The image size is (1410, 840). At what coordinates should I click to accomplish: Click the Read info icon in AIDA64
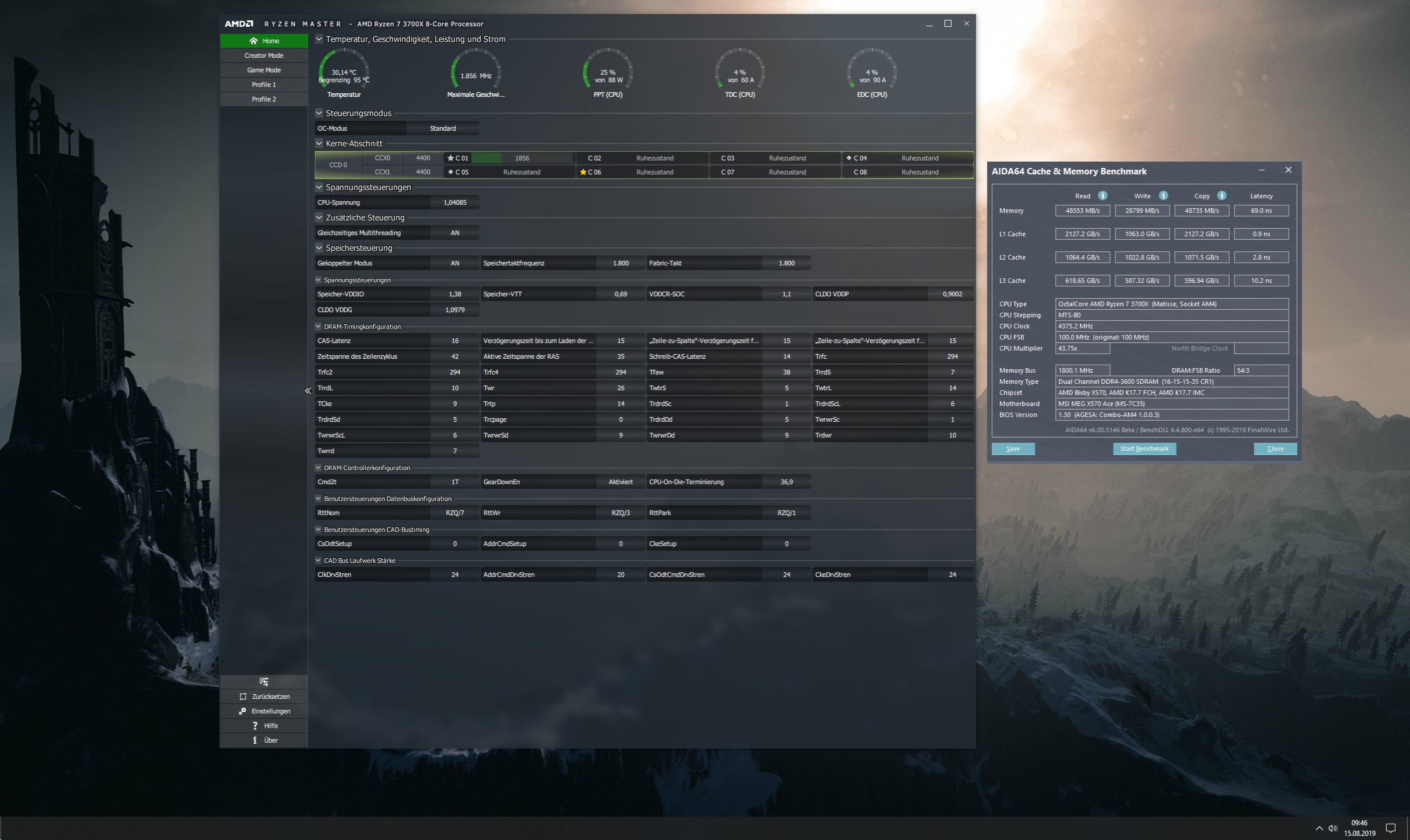(1103, 195)
